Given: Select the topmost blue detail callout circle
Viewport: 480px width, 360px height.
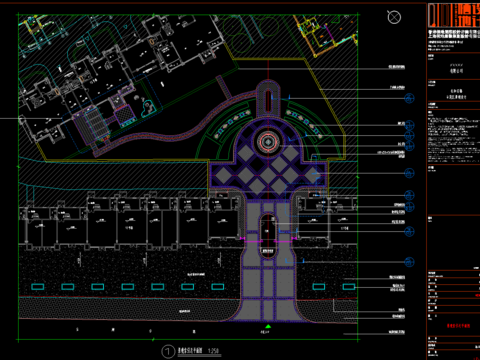Looking at the screenshot, I should (409, 98).
